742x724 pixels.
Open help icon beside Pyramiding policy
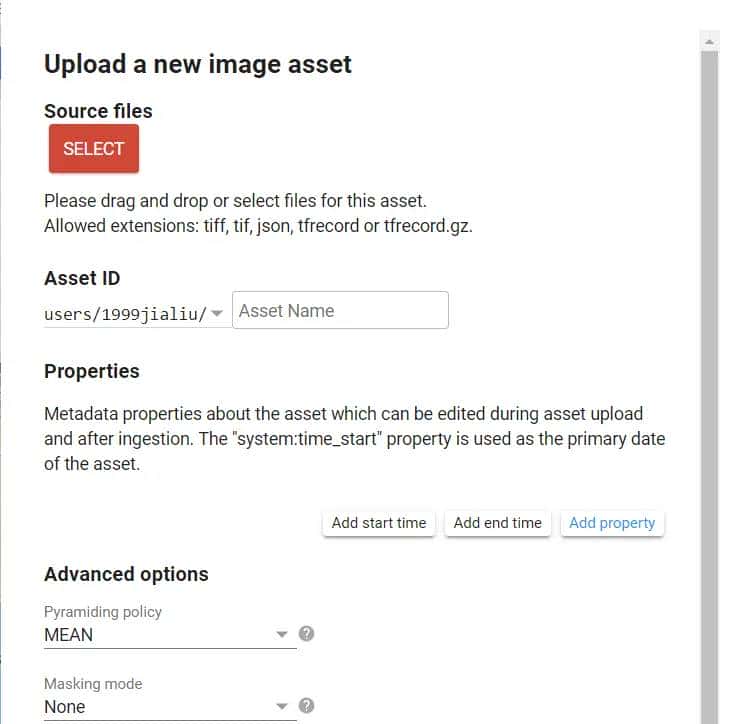click(x=307, y=633)
